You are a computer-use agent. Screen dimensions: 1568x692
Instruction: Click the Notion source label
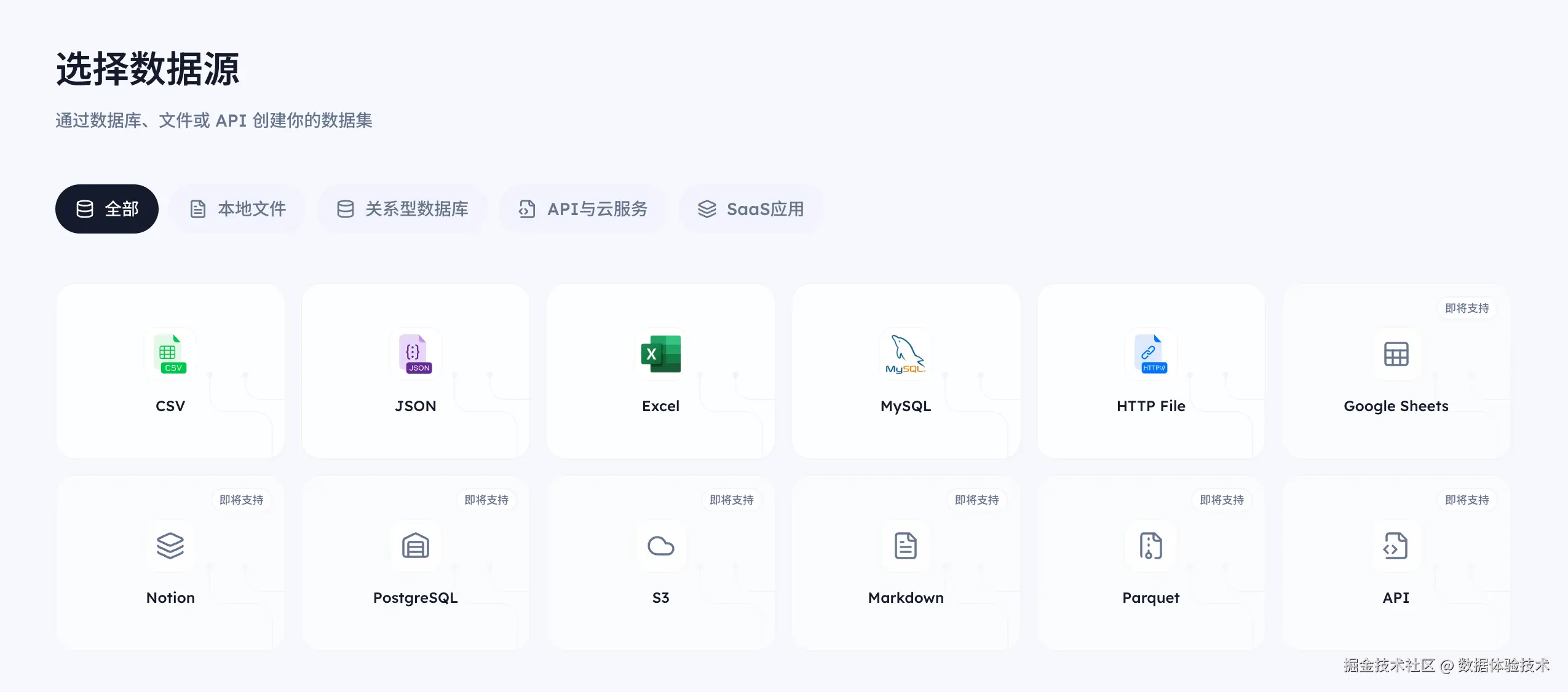(x=170, y=598)
